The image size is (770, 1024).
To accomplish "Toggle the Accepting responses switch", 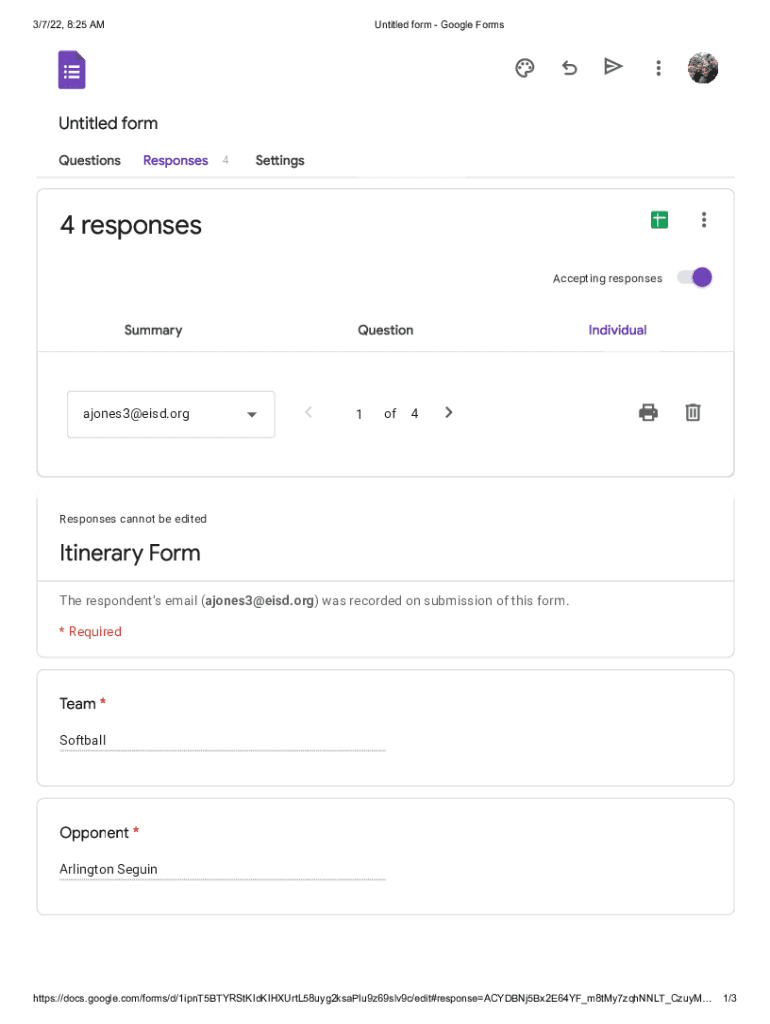I will pos(695,278).
